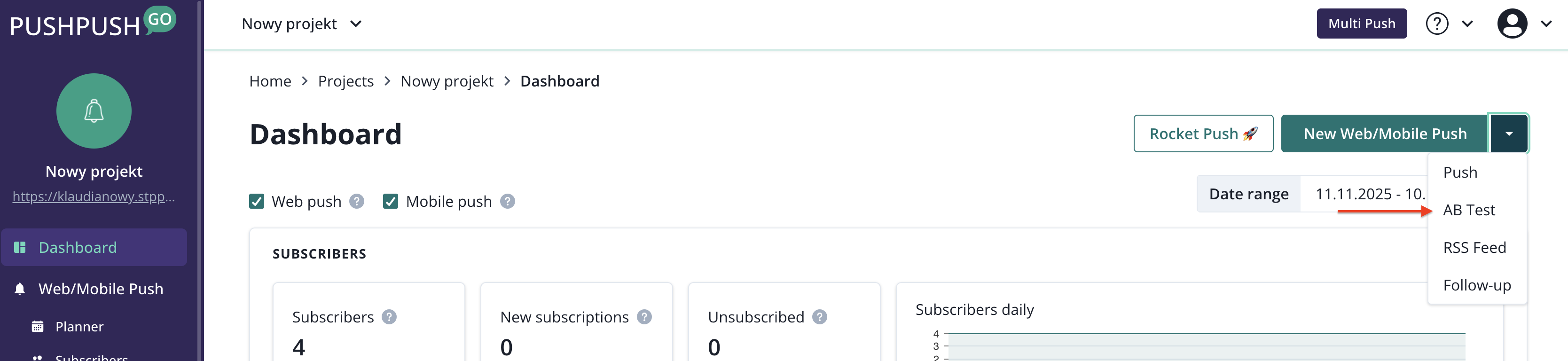Click the green bell project avatar
The height and width of the screenshot is (361, 1568).
[94, 111]
